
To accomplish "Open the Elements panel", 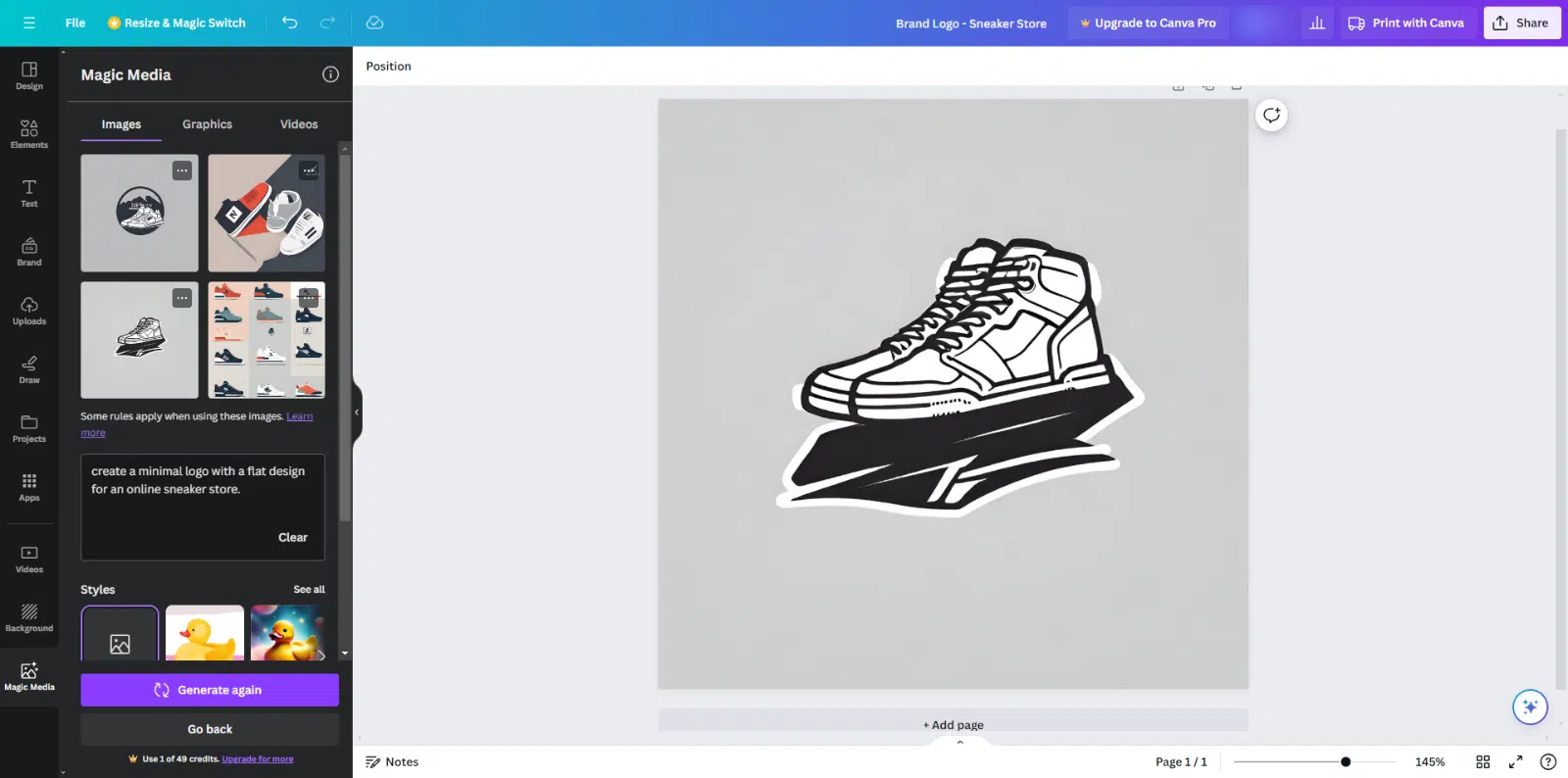I will (29, 134).
